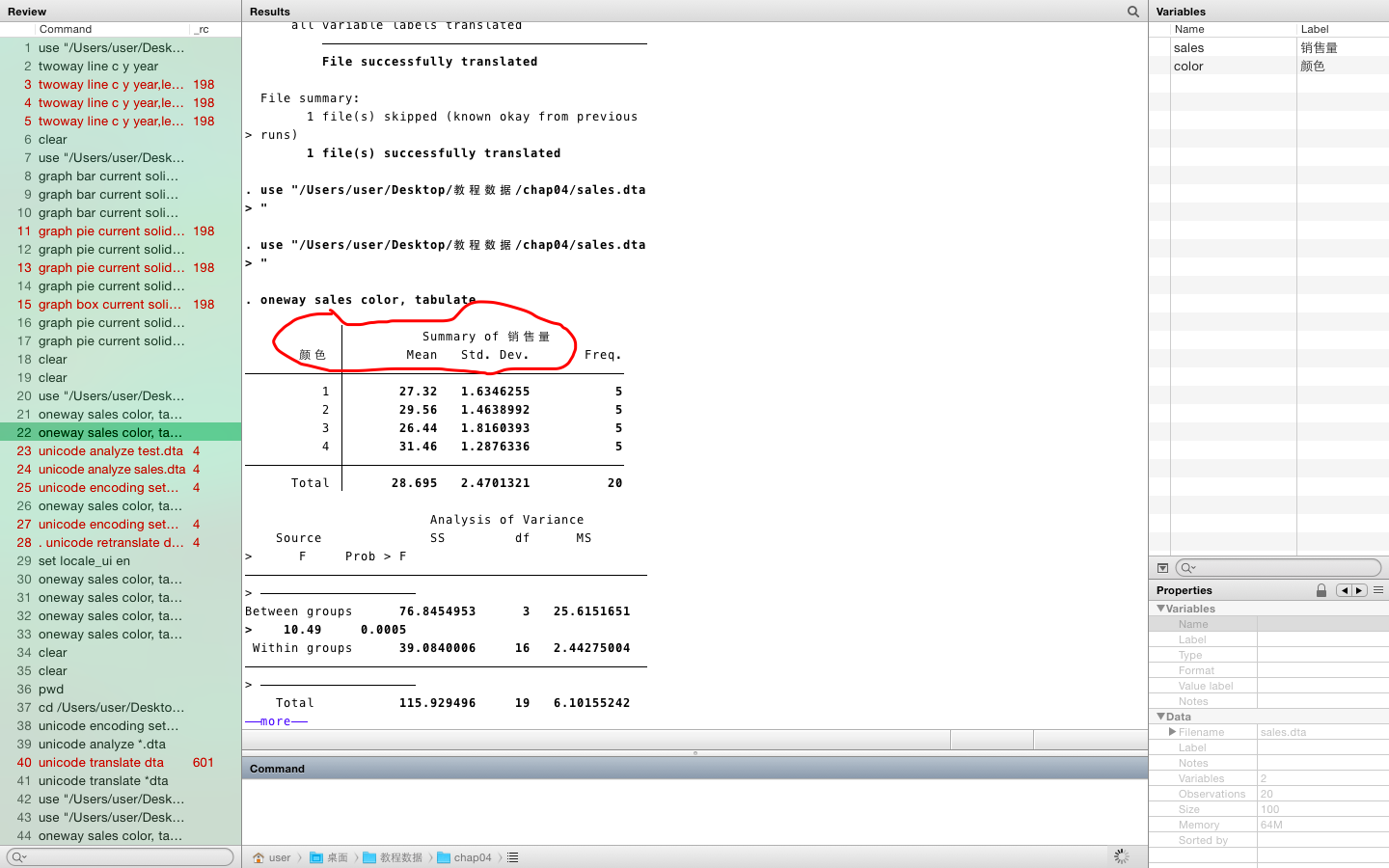Go to next variable in Properties
Viewport: 1389px width, 868px height.
(x=1359, y=590)
